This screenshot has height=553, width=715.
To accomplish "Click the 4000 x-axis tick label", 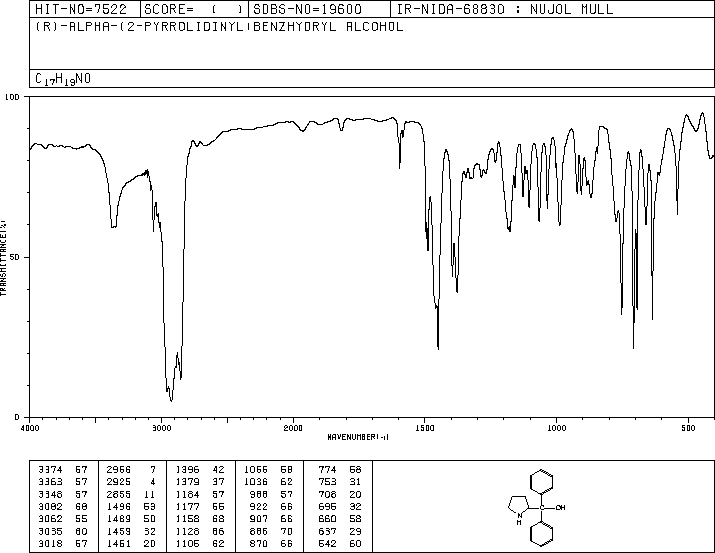I will (x=30, y=428).
